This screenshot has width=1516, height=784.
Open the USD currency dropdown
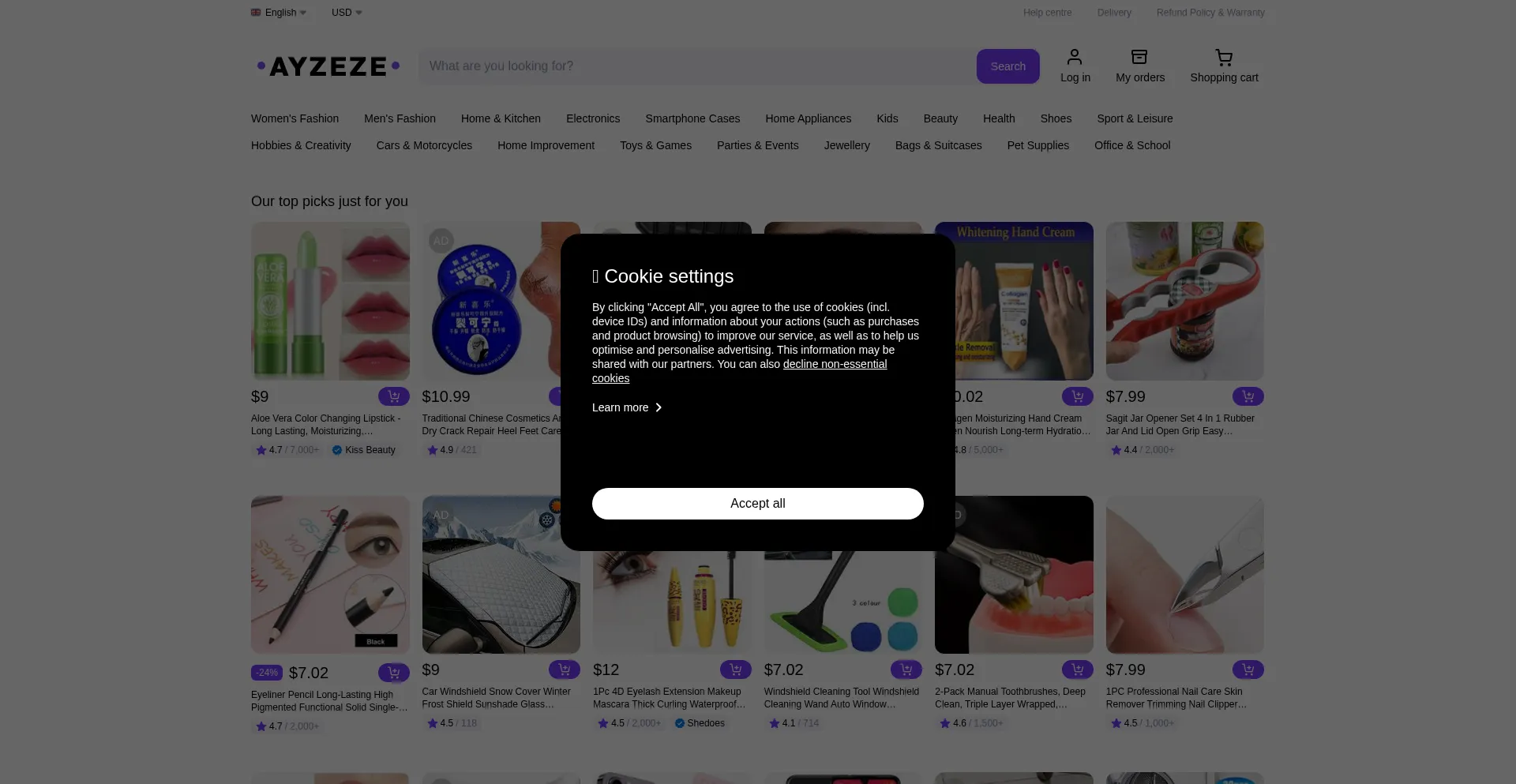pos(347,13)
